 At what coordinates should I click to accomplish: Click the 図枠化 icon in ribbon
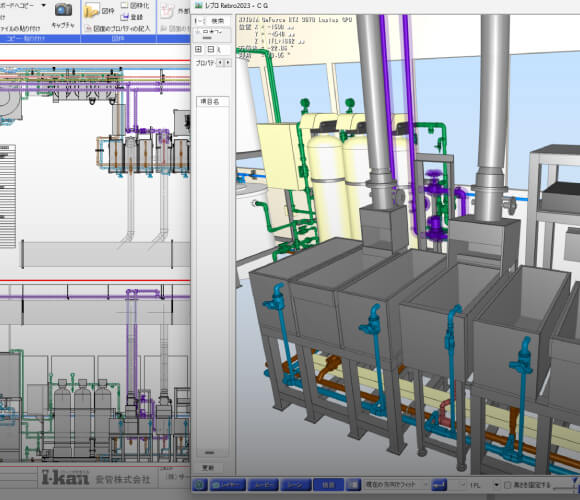pyautogui.click(x=125, y=5)
